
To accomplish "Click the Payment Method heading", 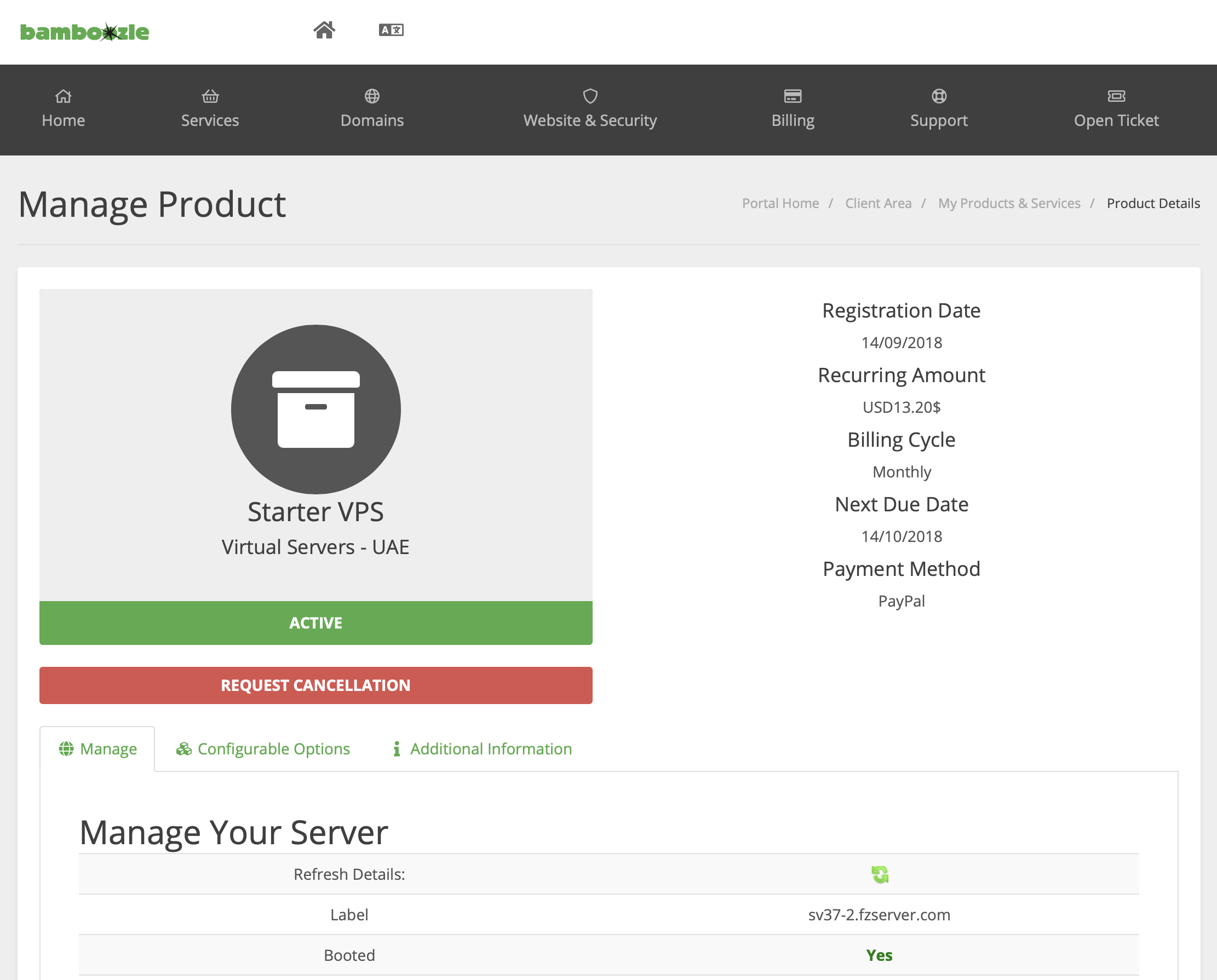I will 902,569.
